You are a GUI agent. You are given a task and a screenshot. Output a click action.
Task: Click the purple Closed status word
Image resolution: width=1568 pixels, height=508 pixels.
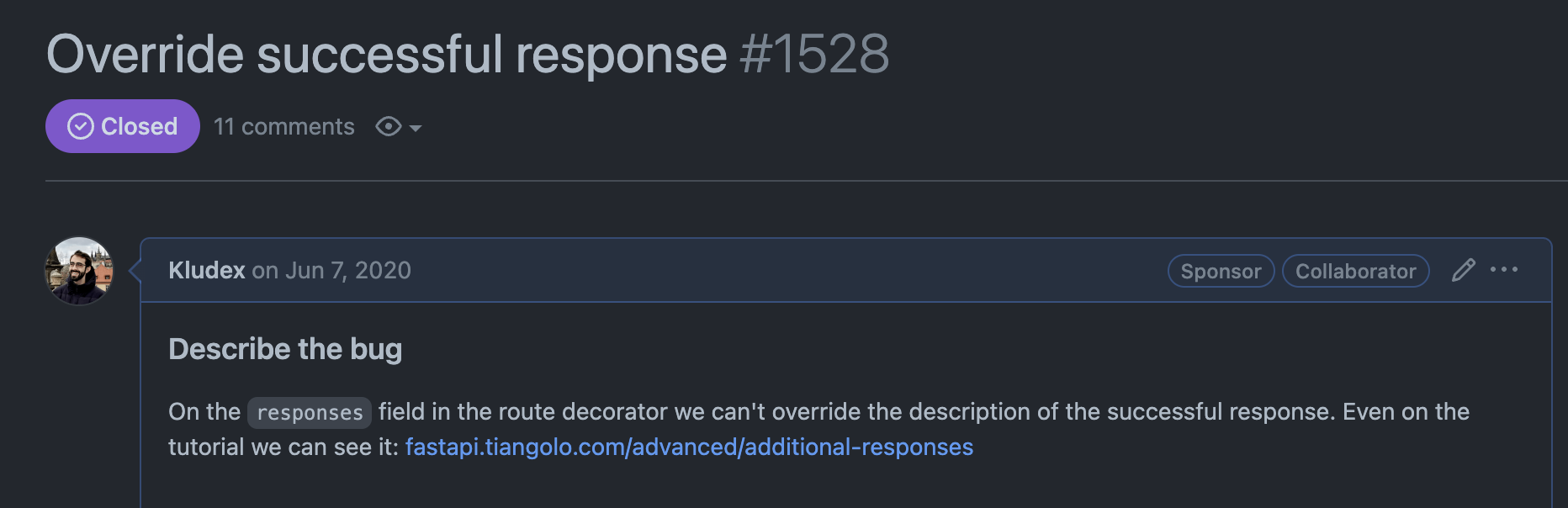[x=139, y=127]
